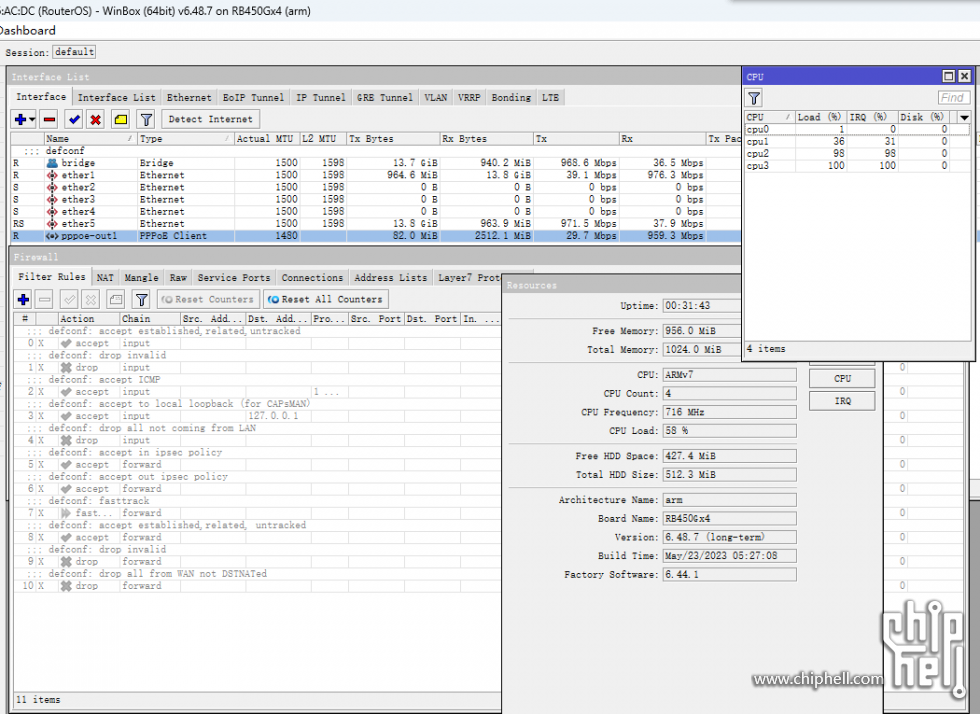The image size is (980, 714).
Task: Click the Comment icon in Firewall toolbar
Action: [116, 299]
